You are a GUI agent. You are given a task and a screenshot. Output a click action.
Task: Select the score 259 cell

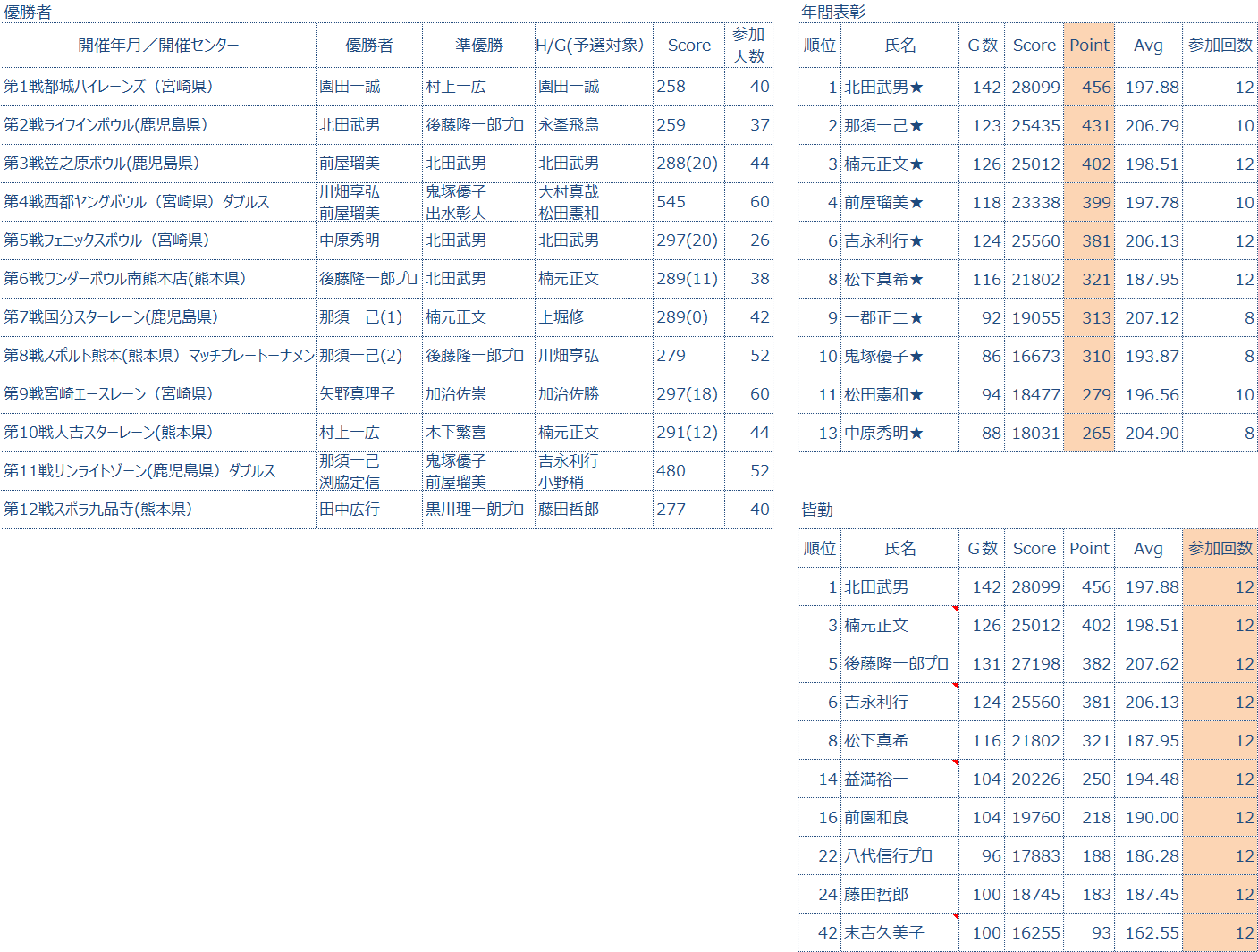click(x=688, y=125)
